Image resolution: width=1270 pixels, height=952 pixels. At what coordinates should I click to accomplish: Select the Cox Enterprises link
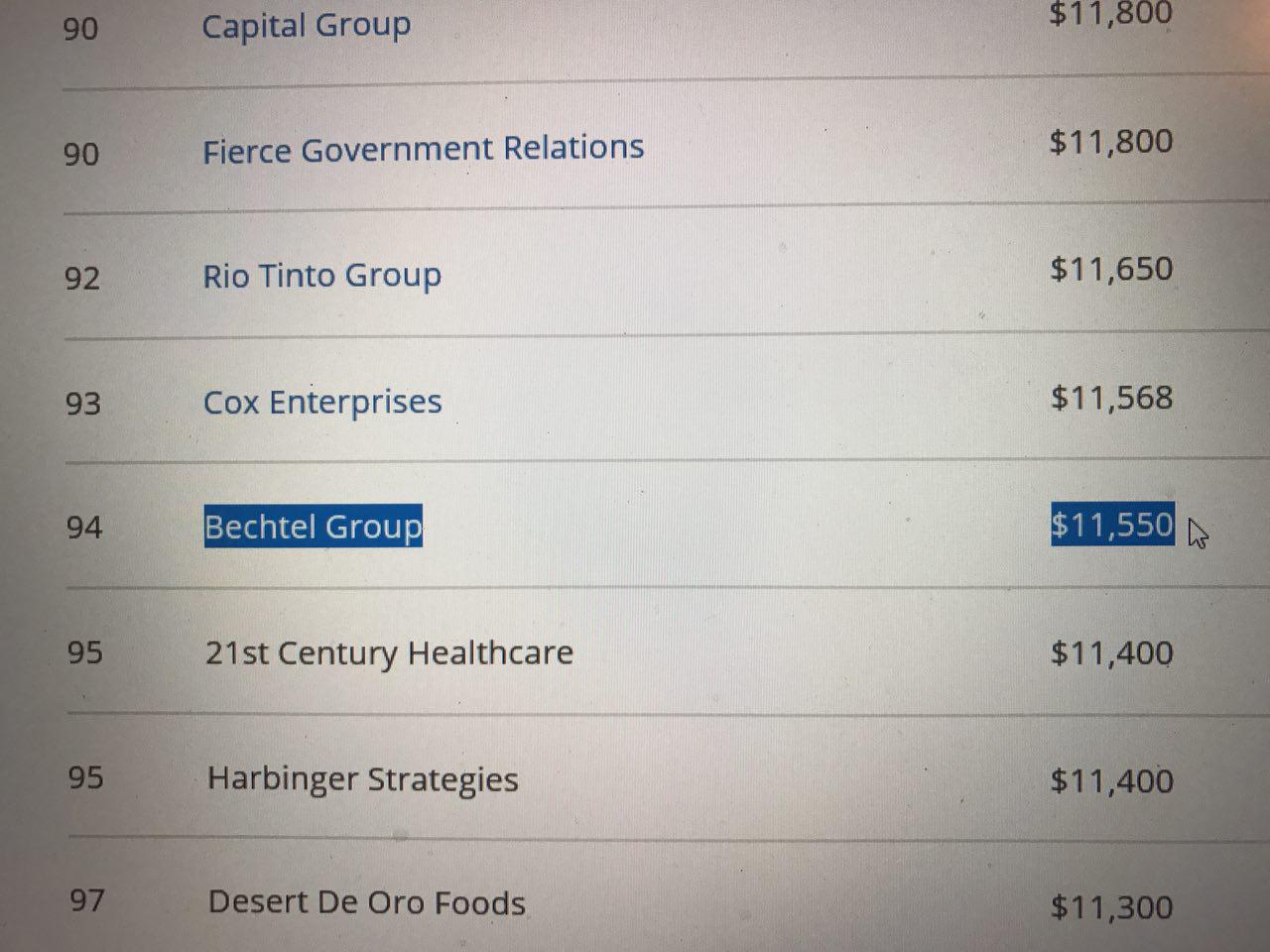coord(322,403)
